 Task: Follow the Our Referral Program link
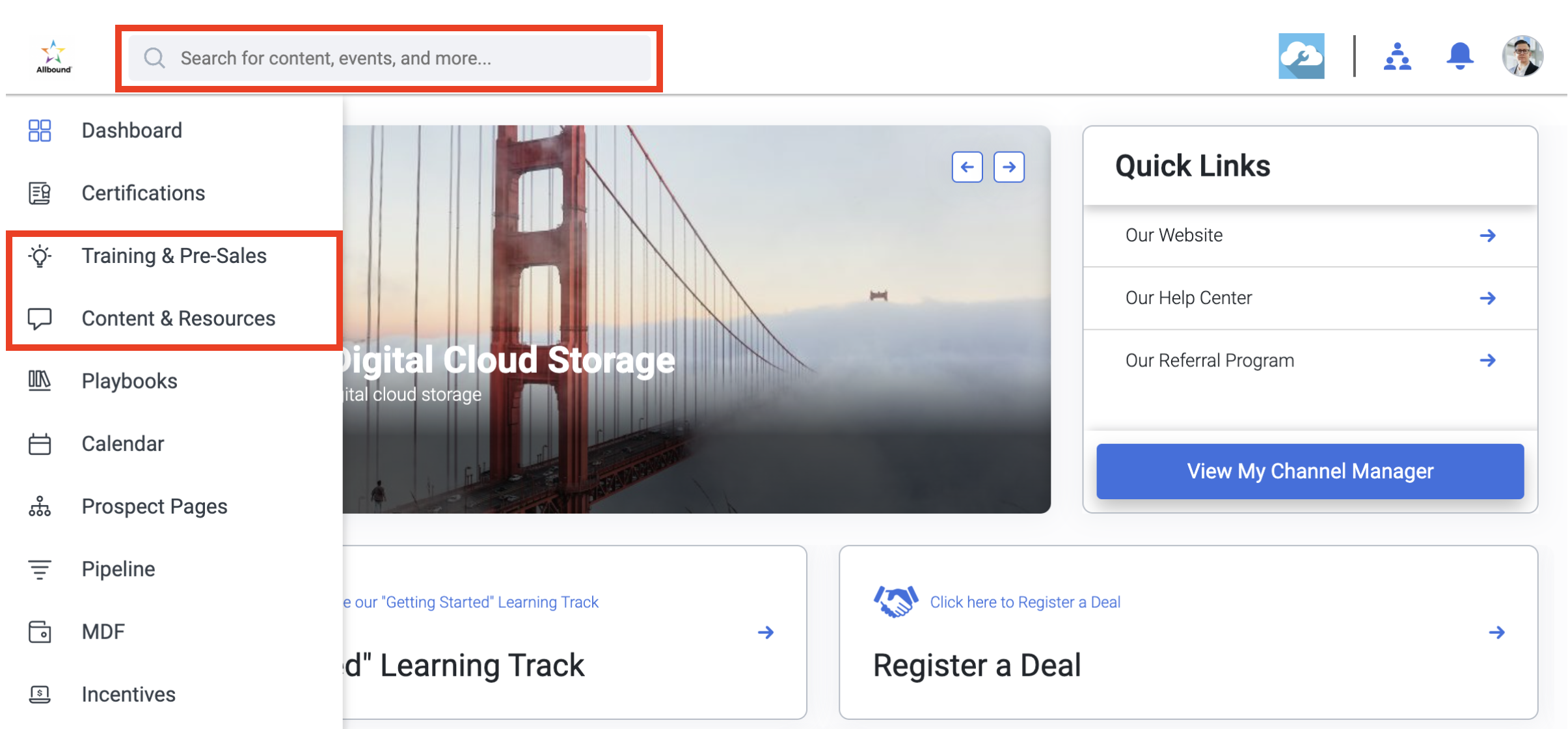coord(1310,361)
